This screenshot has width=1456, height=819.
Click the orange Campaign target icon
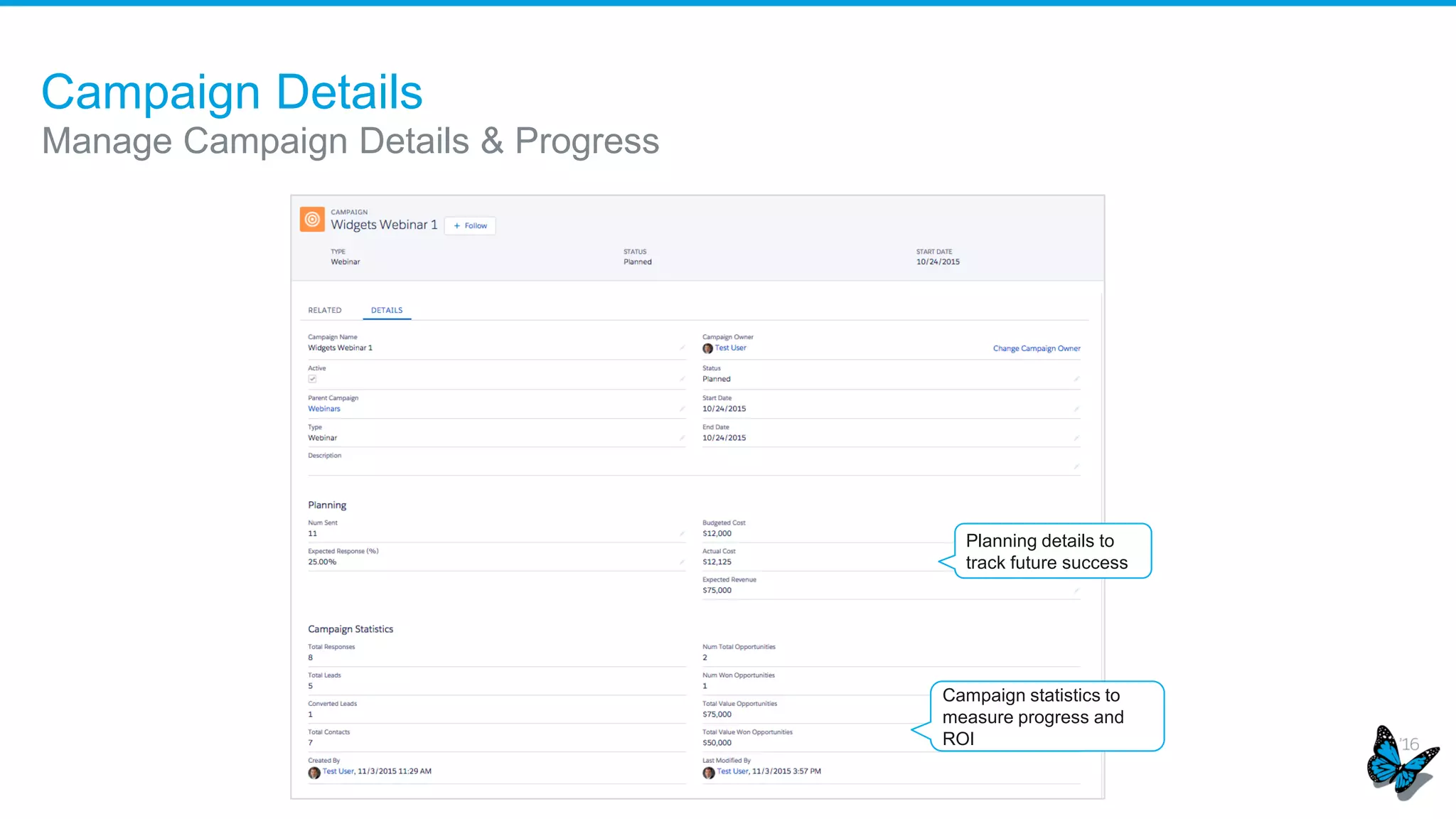(x=312, y=220)
